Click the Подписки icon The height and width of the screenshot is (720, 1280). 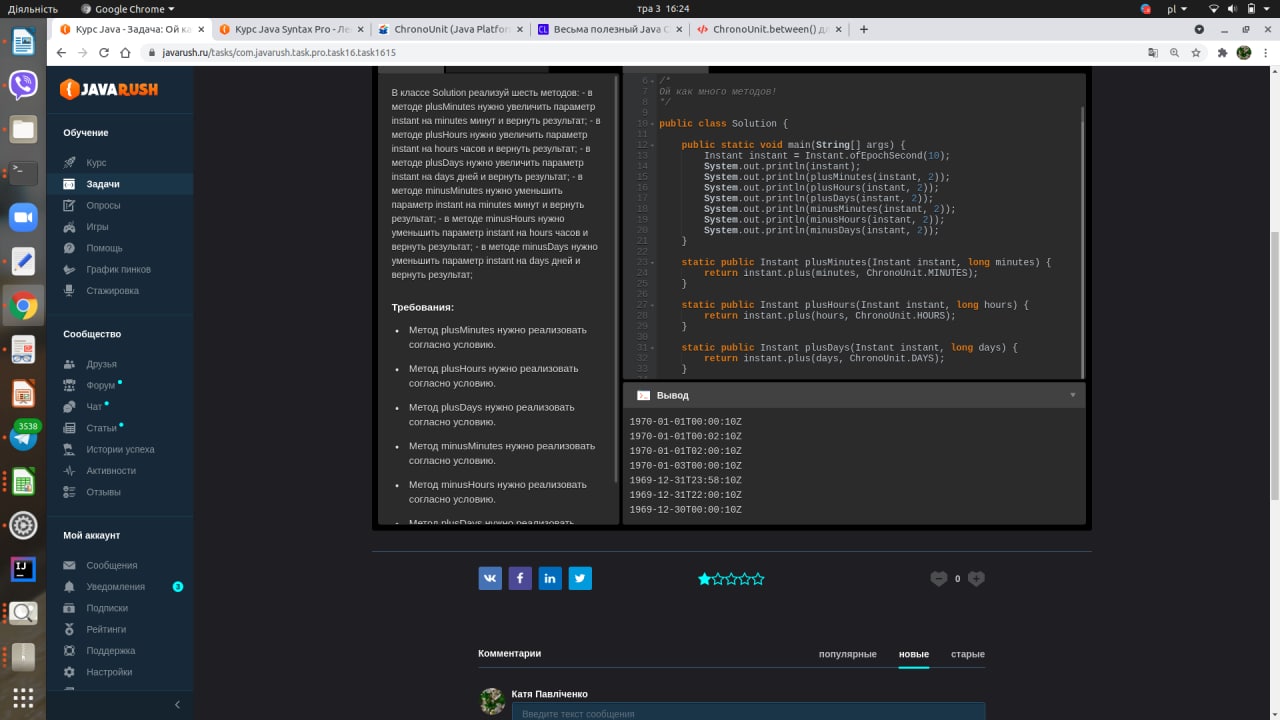69,608
